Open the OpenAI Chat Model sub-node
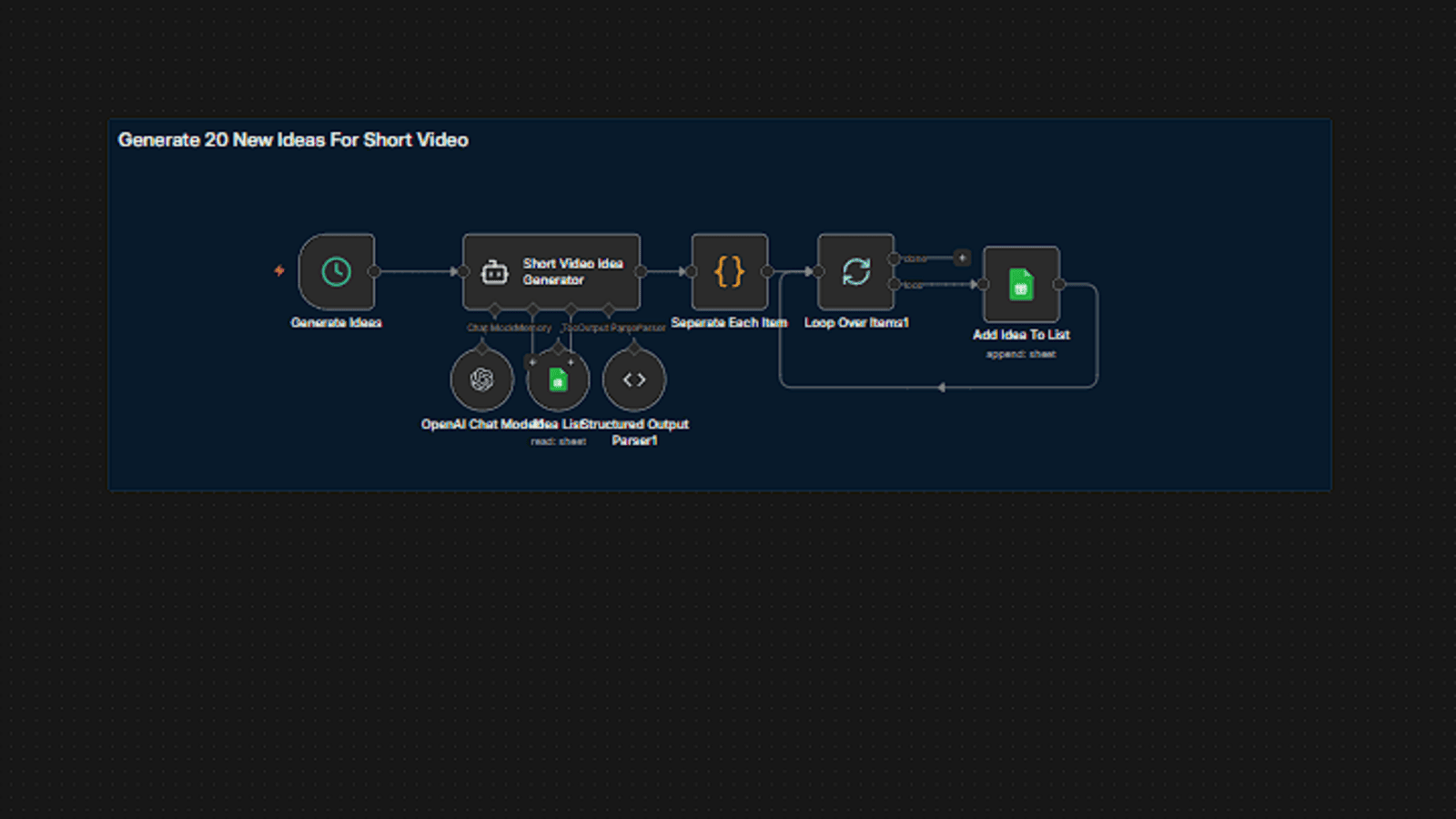This screenshot has height=819, width=1456. [x=481, y=379]
